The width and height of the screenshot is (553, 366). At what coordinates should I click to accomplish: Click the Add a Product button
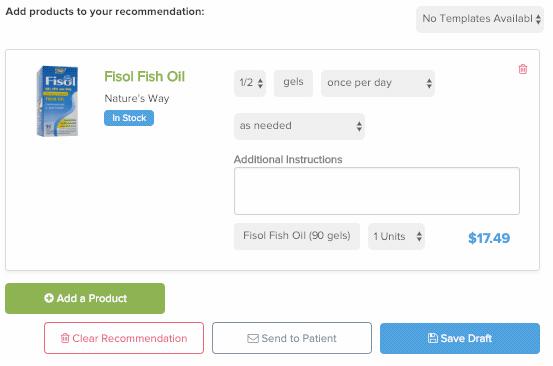pyautogui.click(x=85, y=298)
